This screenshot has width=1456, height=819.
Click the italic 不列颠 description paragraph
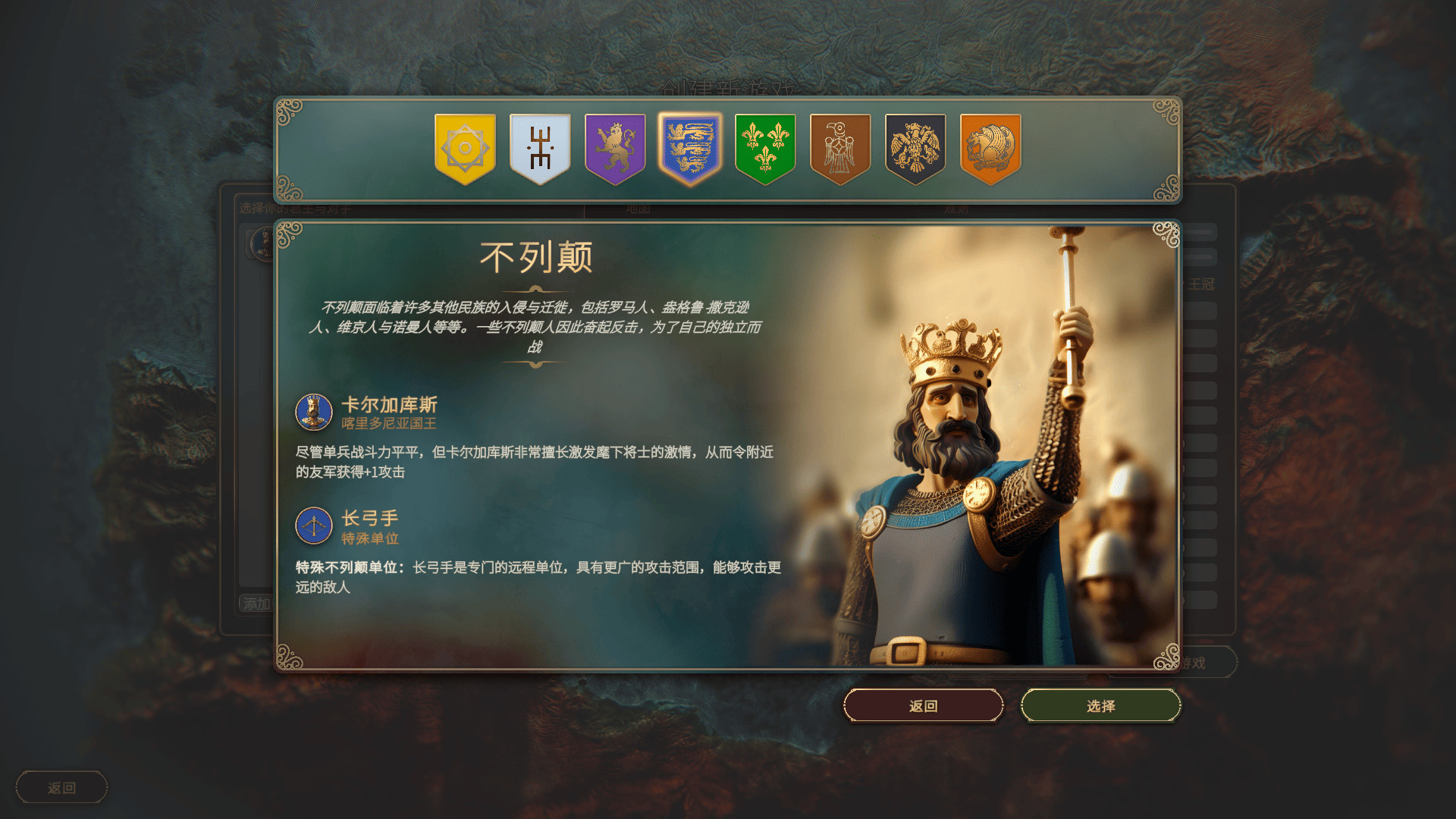[535, 327]
